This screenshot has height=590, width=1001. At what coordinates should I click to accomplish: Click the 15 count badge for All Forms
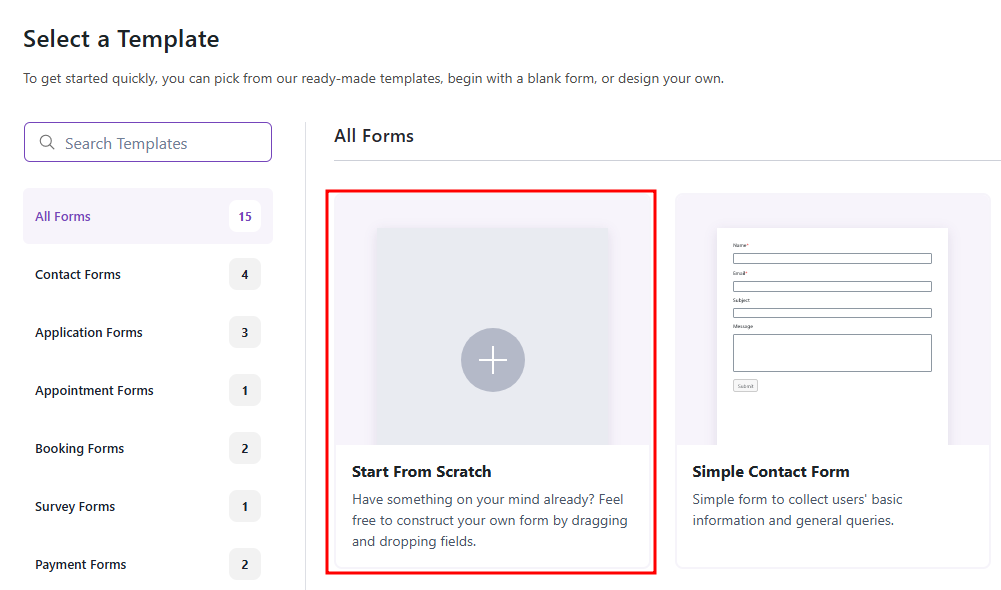(244, 216)
